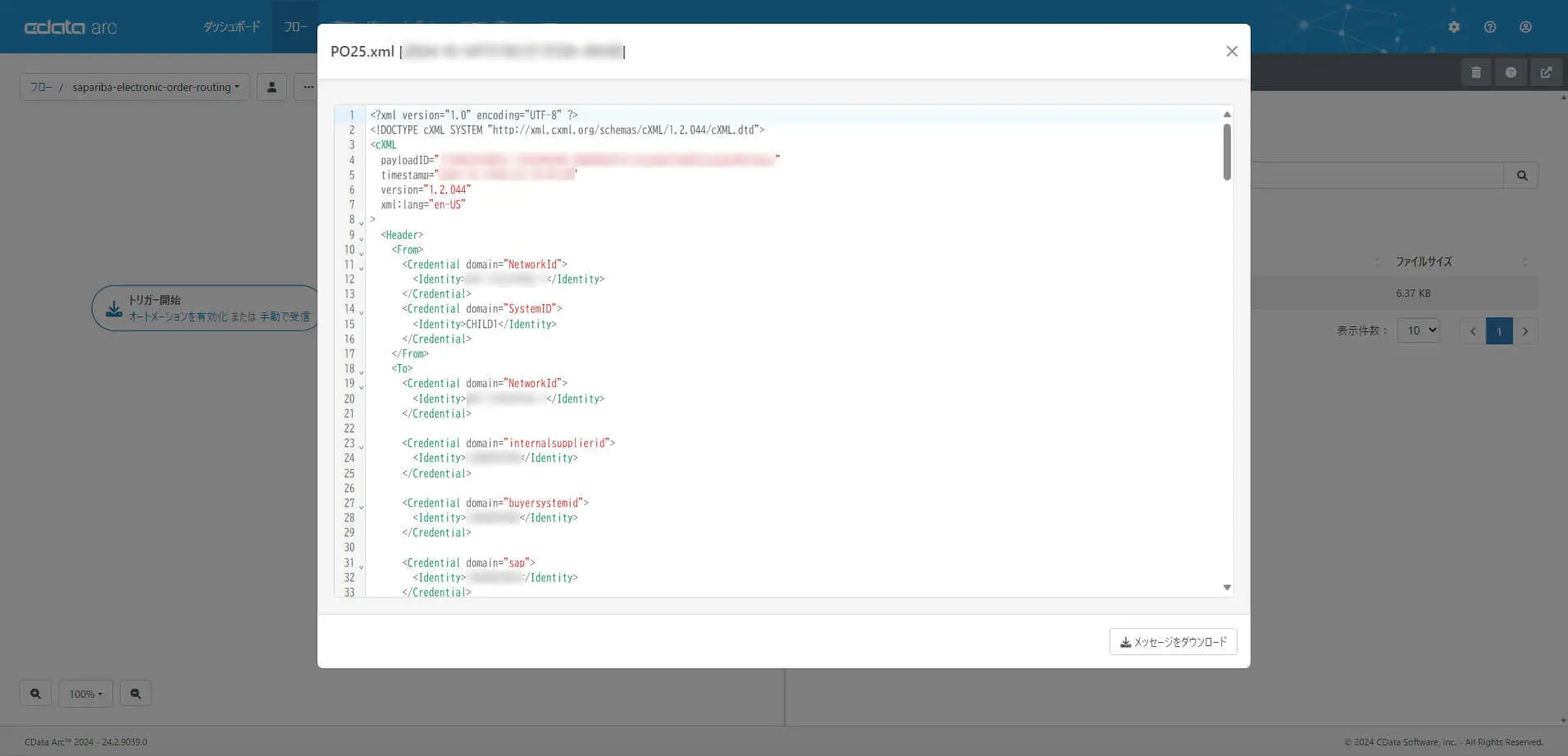Image resolution: width=1568 pixels, height=756 pixels.
Task: Click the CHILD1 Identity line
Action: tap(485, 324)
